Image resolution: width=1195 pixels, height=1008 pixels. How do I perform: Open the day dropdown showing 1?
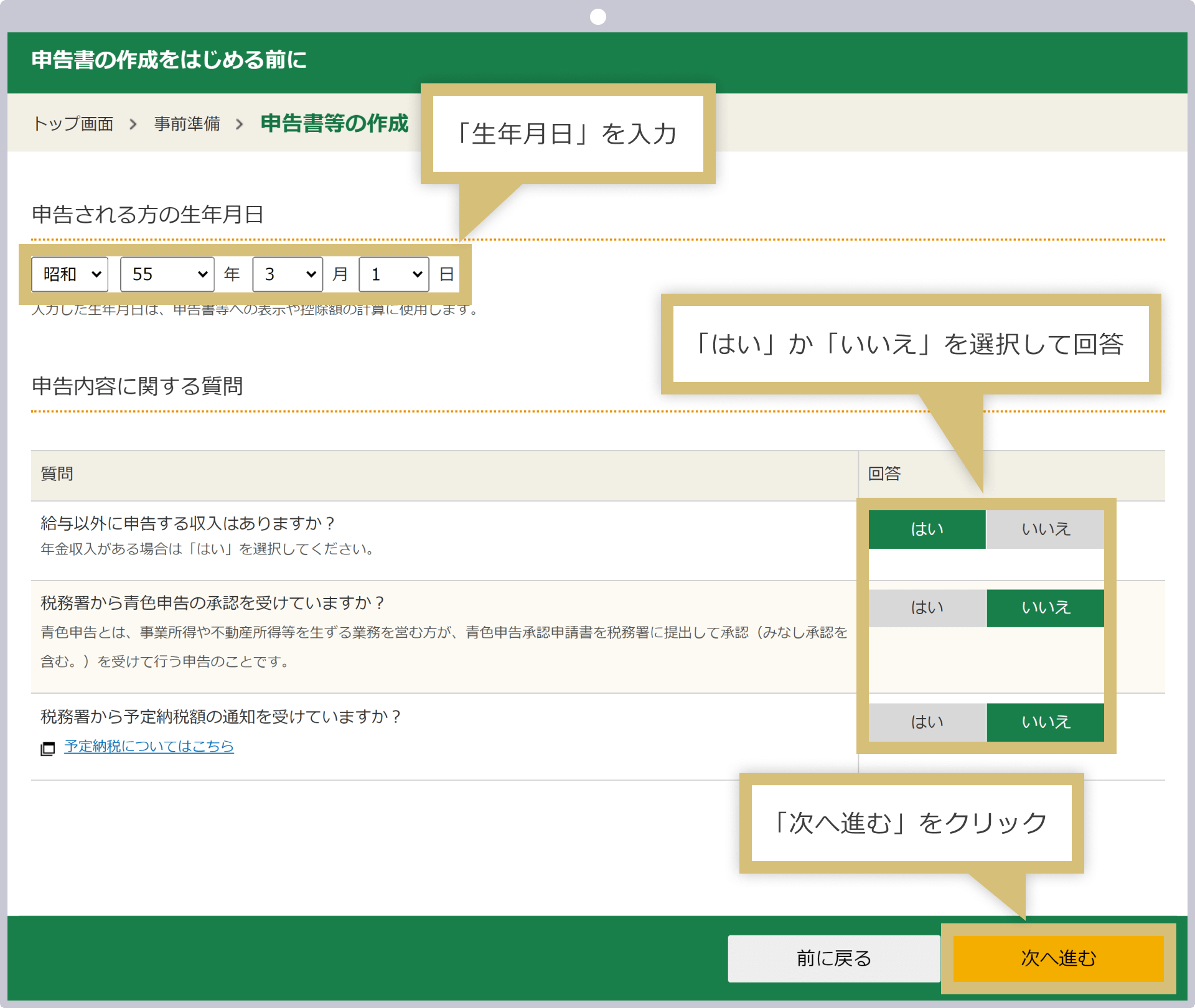pos(394,274)
